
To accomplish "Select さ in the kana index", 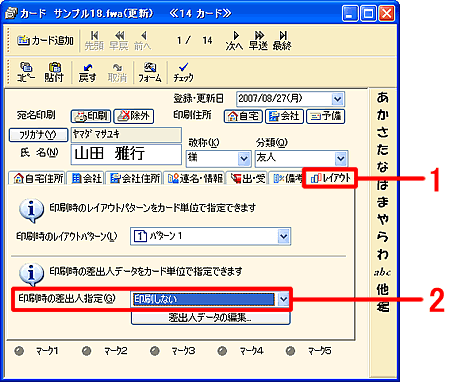I will click(x=383, y=132).
